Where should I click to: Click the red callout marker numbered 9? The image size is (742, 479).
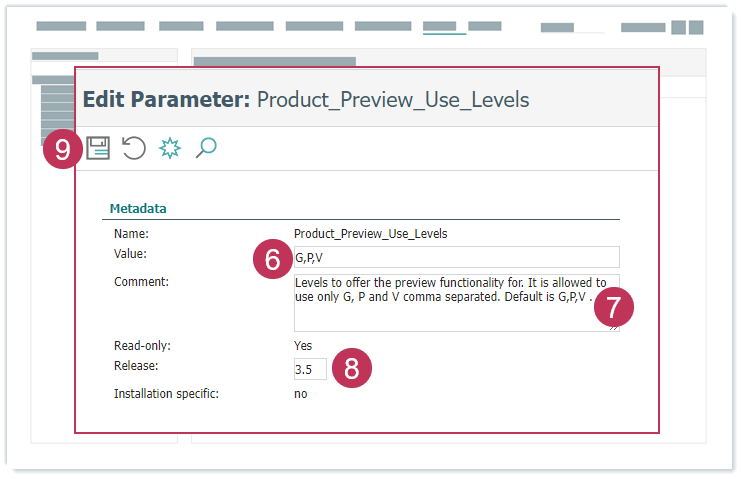[x=63, y=150]
